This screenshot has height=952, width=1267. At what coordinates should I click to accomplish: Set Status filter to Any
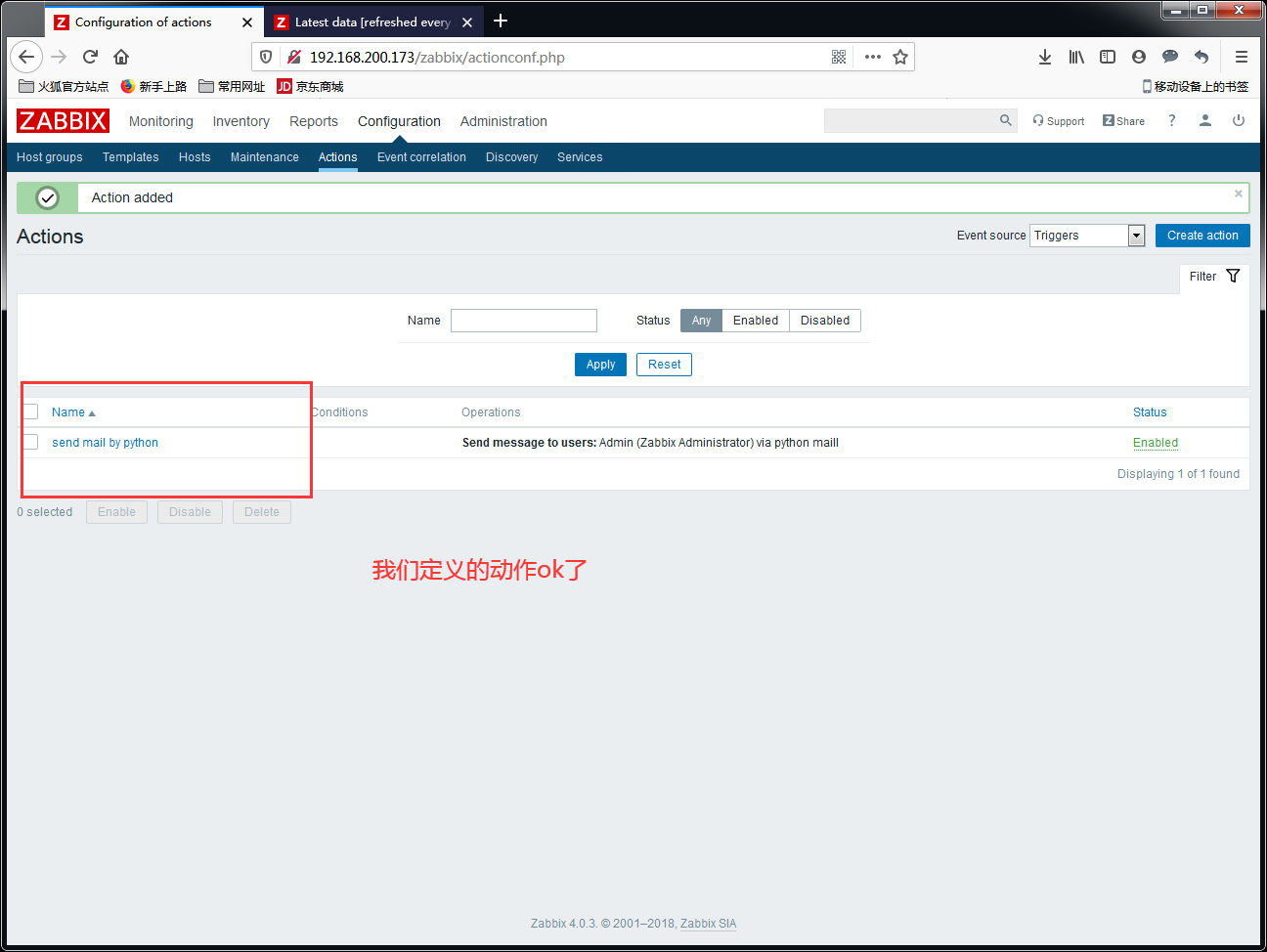coord(701,320)
